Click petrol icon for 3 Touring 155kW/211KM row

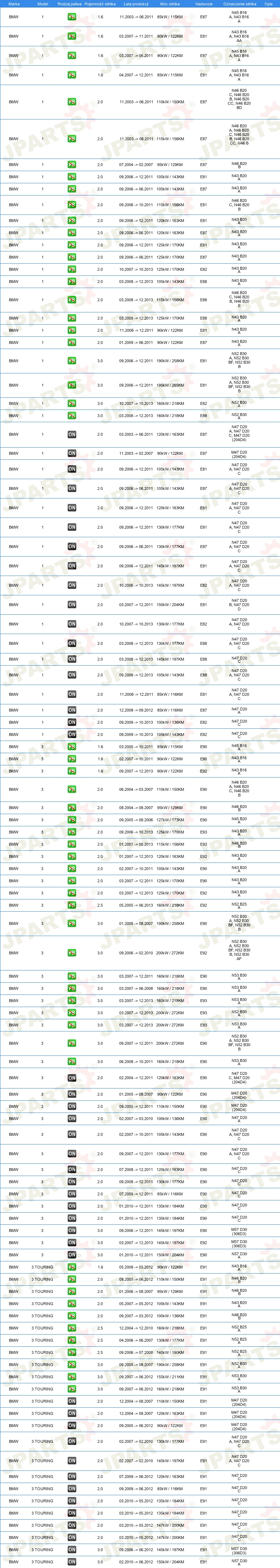[72, 1376]
